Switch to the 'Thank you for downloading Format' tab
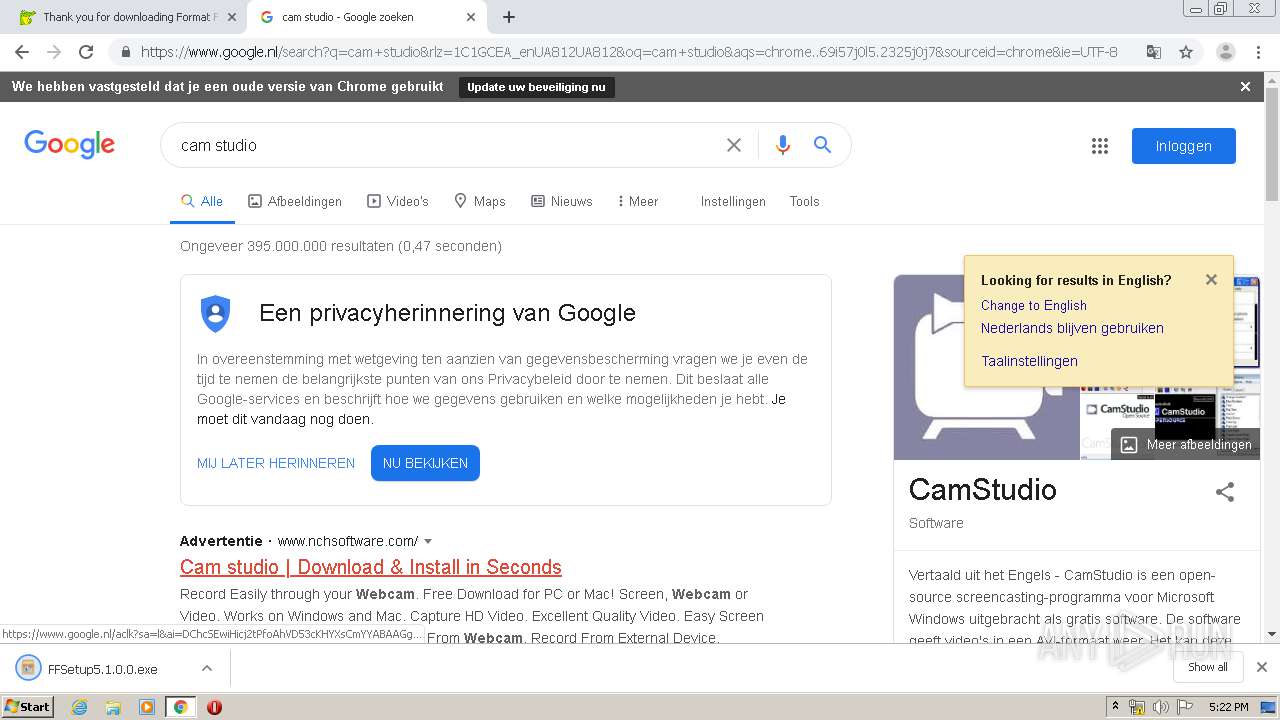 [x=128, y=17]
